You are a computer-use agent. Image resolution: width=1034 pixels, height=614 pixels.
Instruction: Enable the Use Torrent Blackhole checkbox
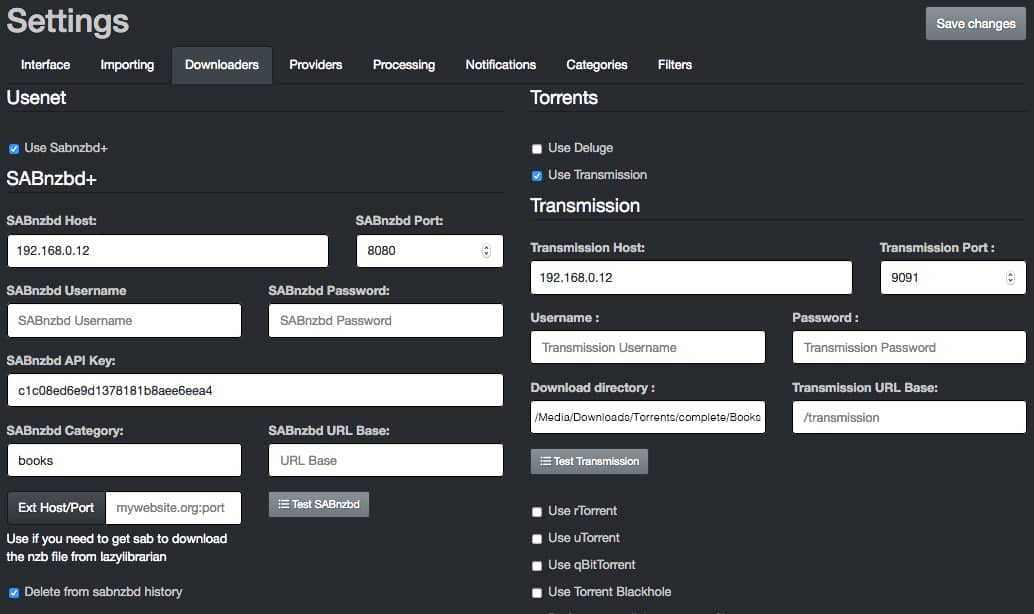(537, 593)
